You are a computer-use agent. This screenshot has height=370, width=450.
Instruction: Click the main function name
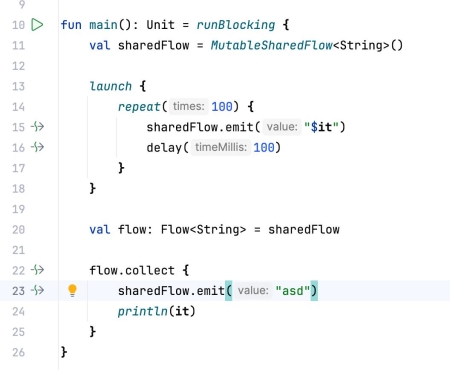tap(103, 25)
